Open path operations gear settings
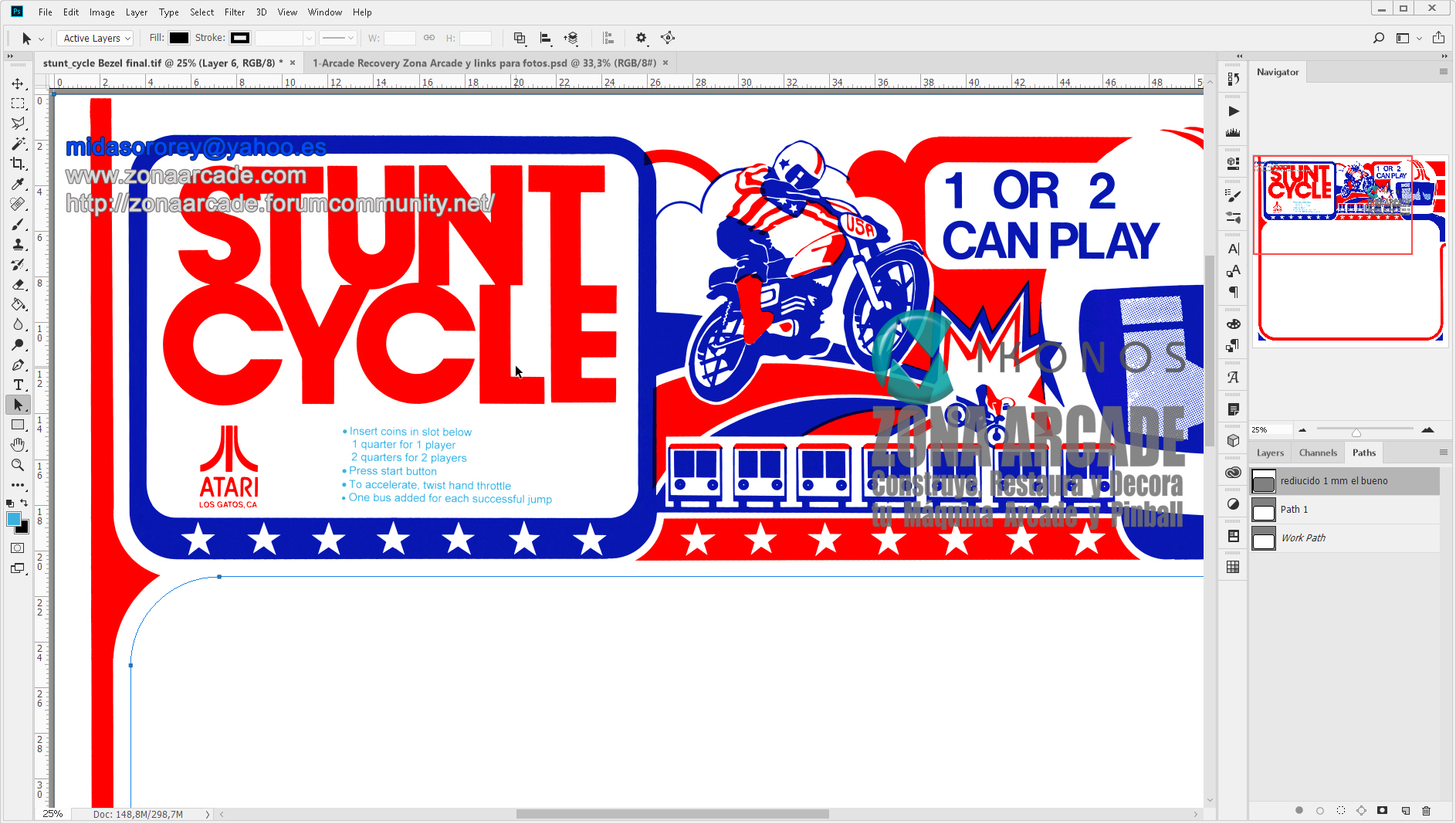The height and width of the screenshot is (824, 1456). (x=641, y=38)
